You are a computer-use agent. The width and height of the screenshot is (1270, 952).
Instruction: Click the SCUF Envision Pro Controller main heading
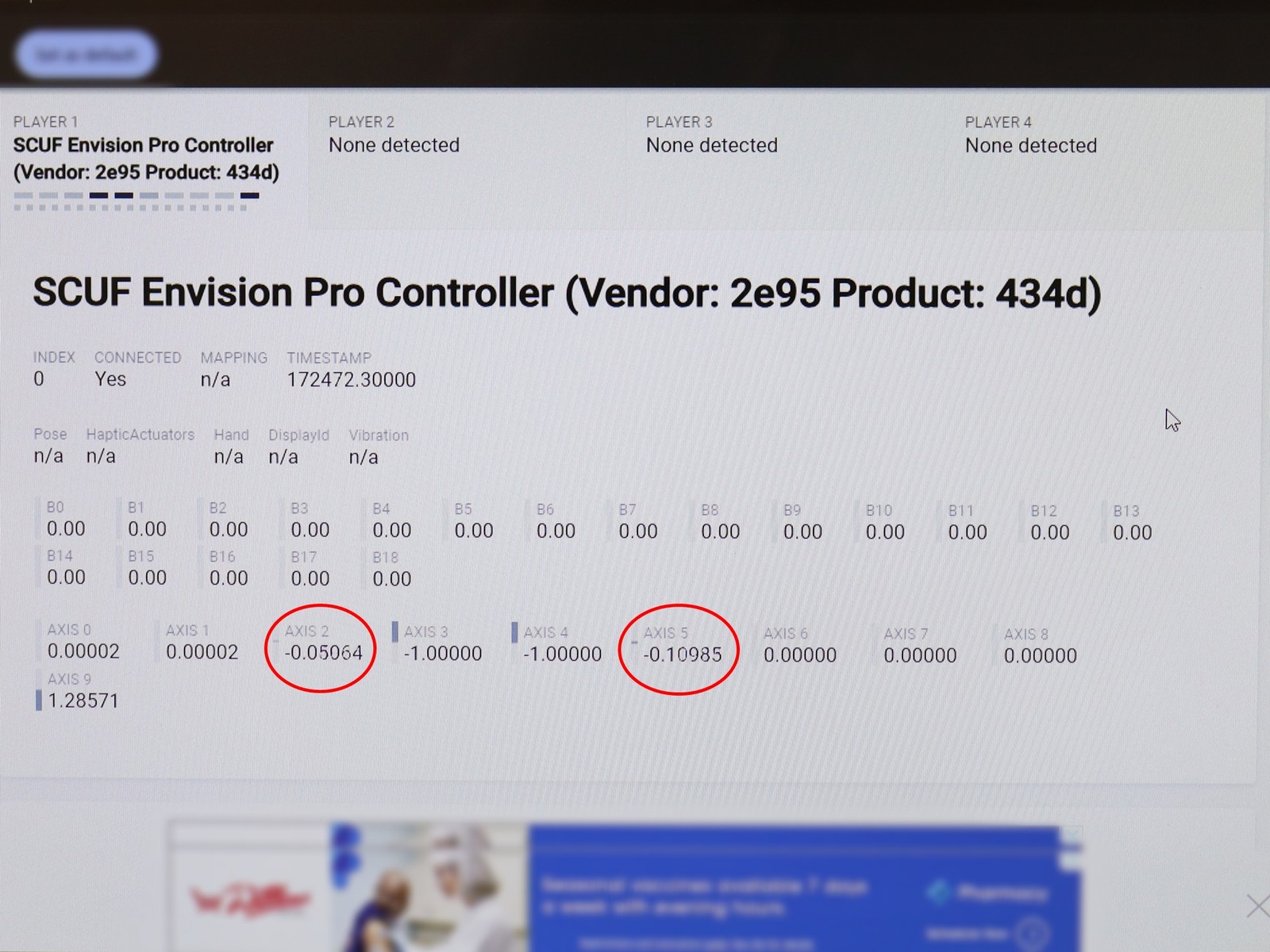[x=567, y=293]
